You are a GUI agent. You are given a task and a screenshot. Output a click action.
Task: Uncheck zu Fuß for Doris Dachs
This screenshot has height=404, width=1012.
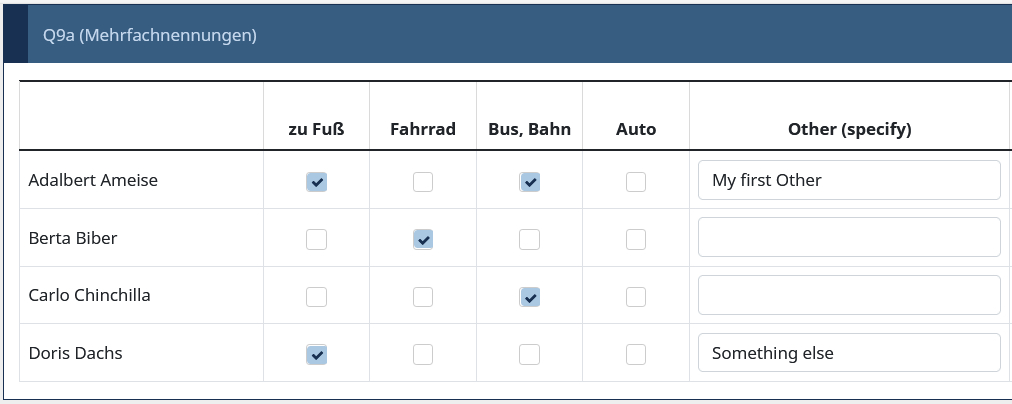[x=316, y=354]
